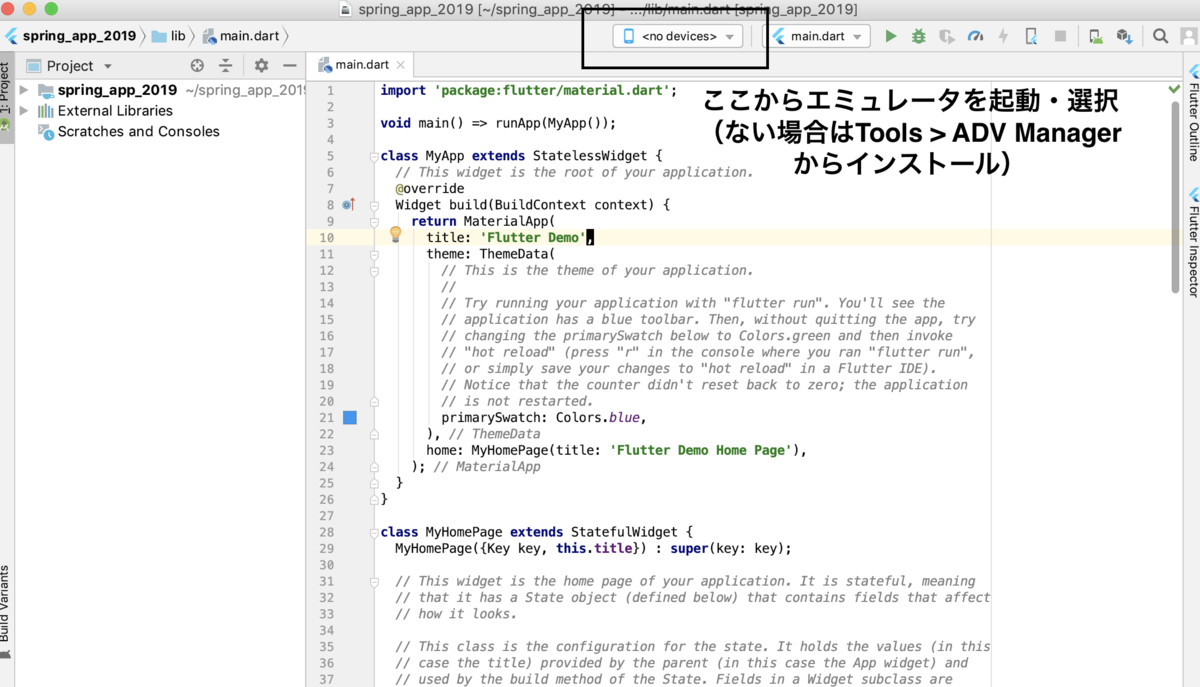Click main.dart in navigation breadcrumb
Viewport: 1200px width, 687px height.
(241, 36)
